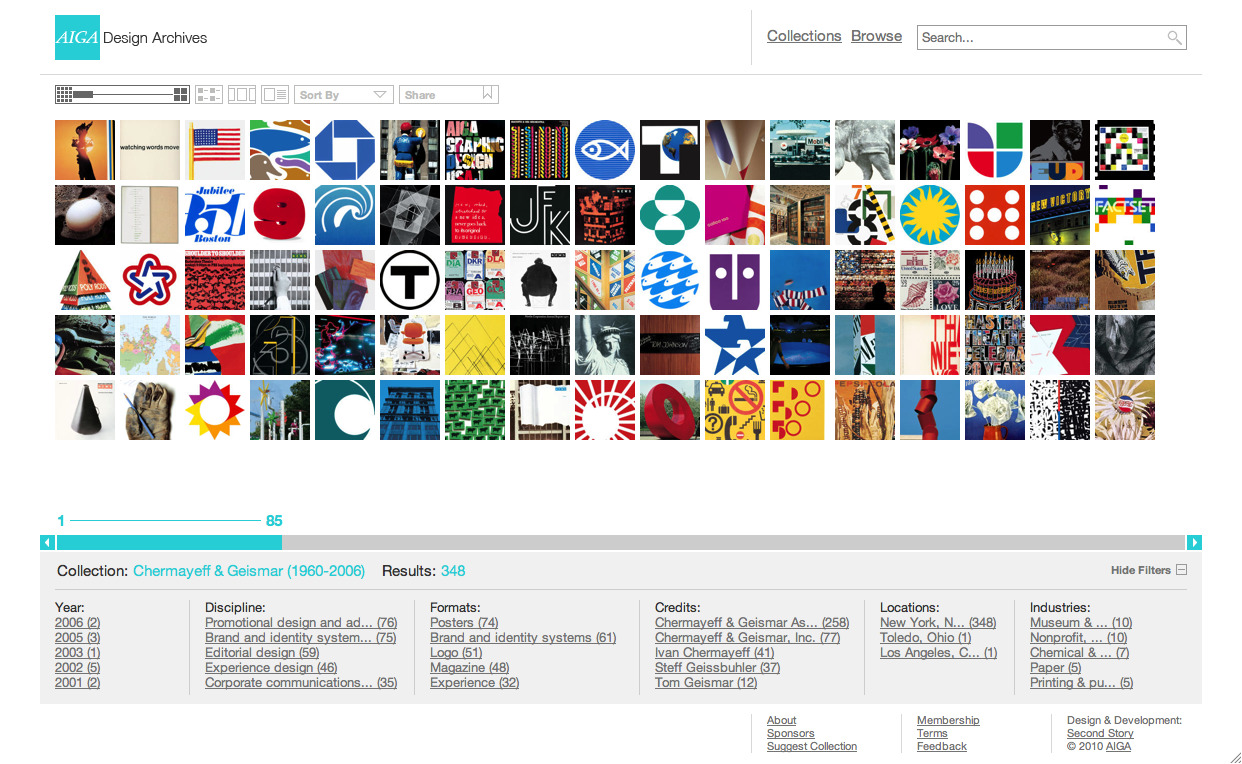
Task: Switch to the column strip view icon
Action: pos(241,94)
